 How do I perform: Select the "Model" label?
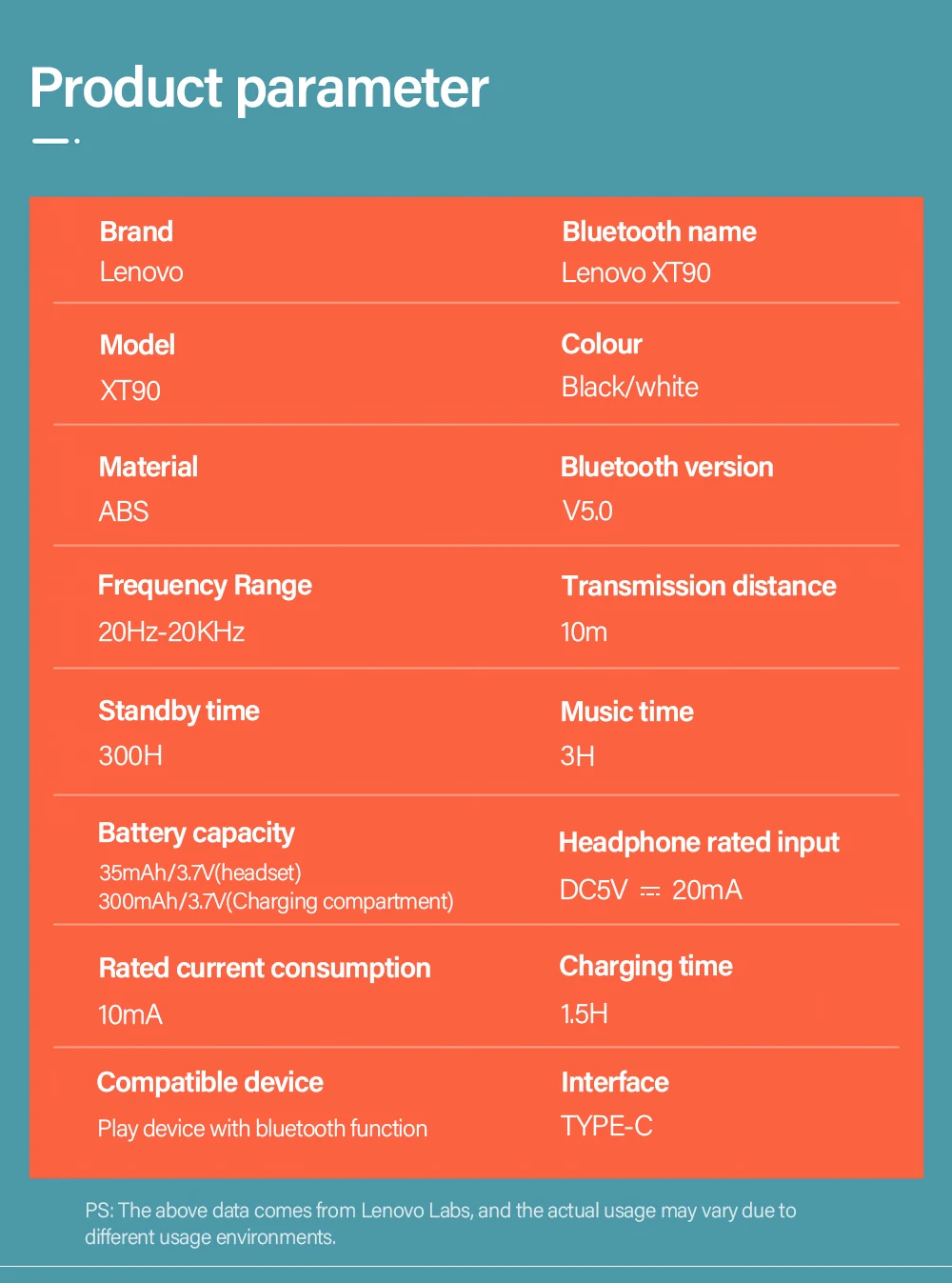click(137, 345)
